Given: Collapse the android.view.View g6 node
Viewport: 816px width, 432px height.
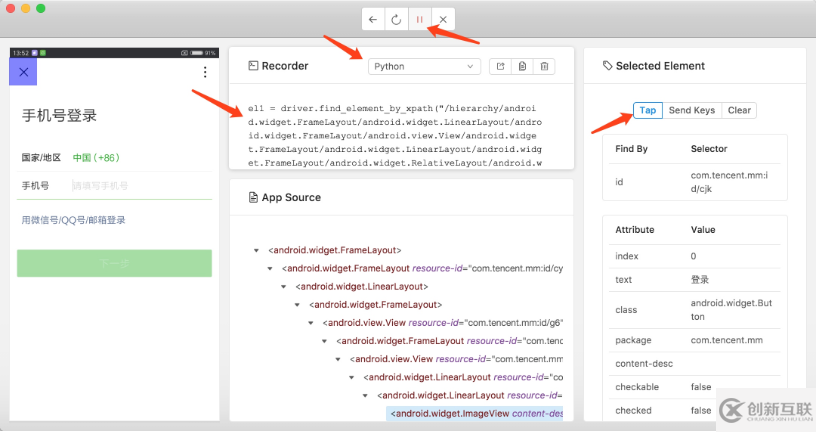Looking at the screenshot, I should click(x=312, y=323).
